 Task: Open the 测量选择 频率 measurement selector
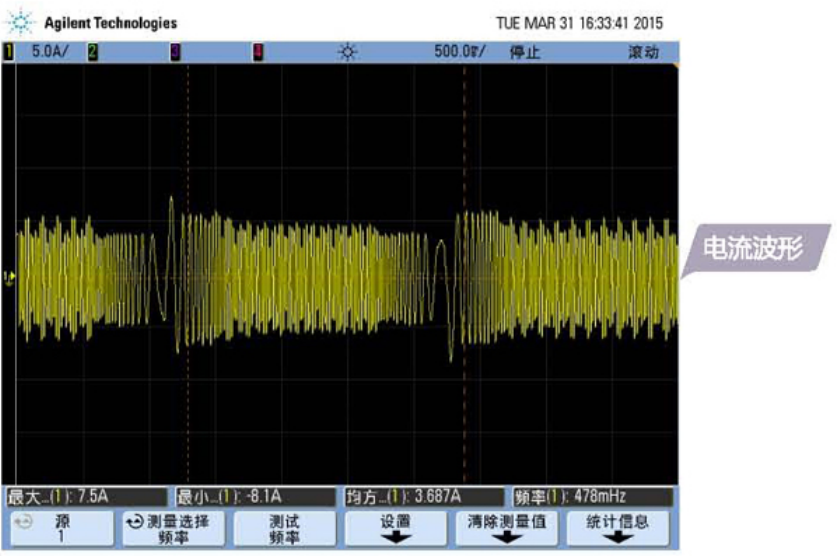click(172, 528)
